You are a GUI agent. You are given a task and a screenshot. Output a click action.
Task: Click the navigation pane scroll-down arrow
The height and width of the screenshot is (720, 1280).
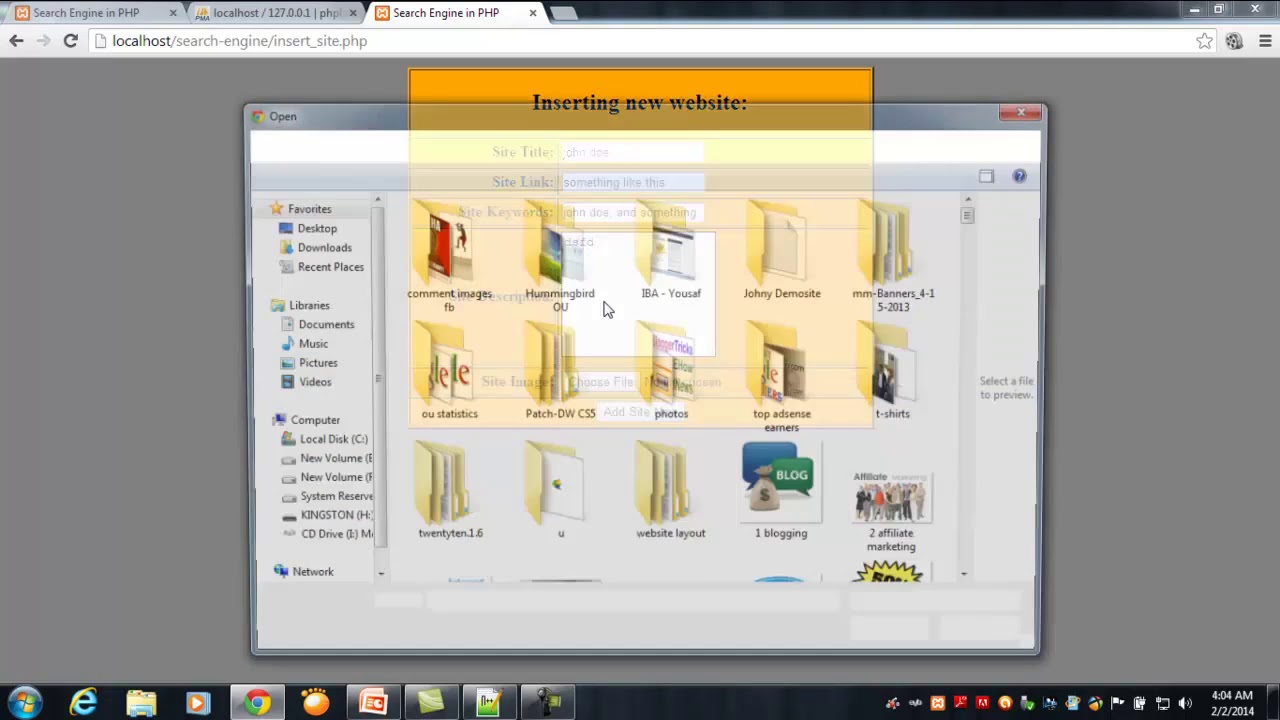(380, 574)
